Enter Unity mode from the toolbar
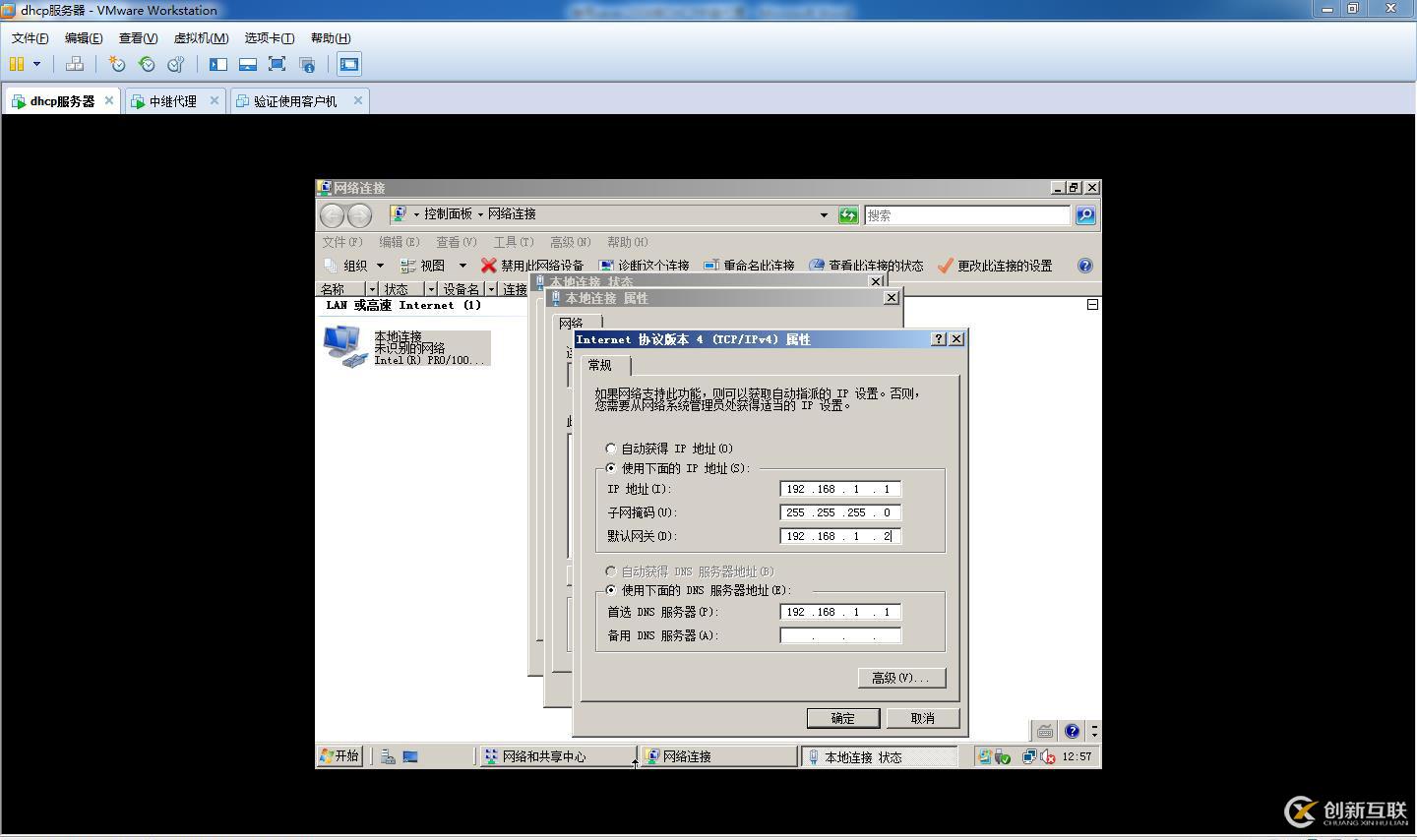The image size is (1417, 840). (305, 64)
